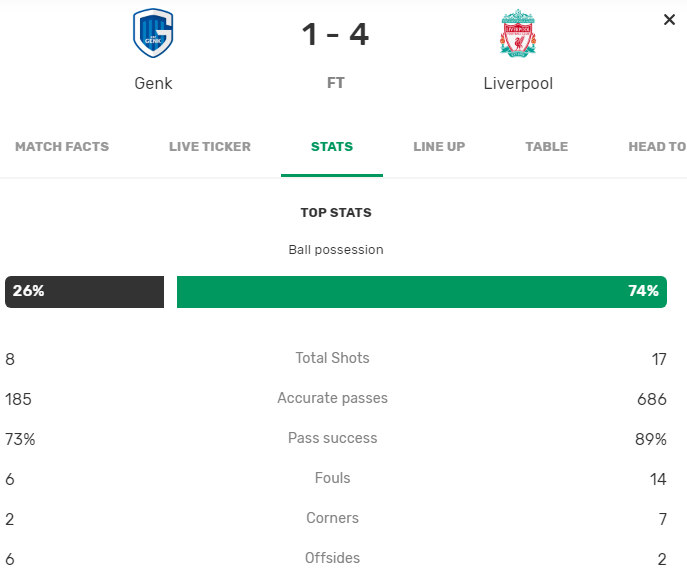This screenshot has width=687, height=581.
Task: Click the Genk team name
Action: coord(153,83)
